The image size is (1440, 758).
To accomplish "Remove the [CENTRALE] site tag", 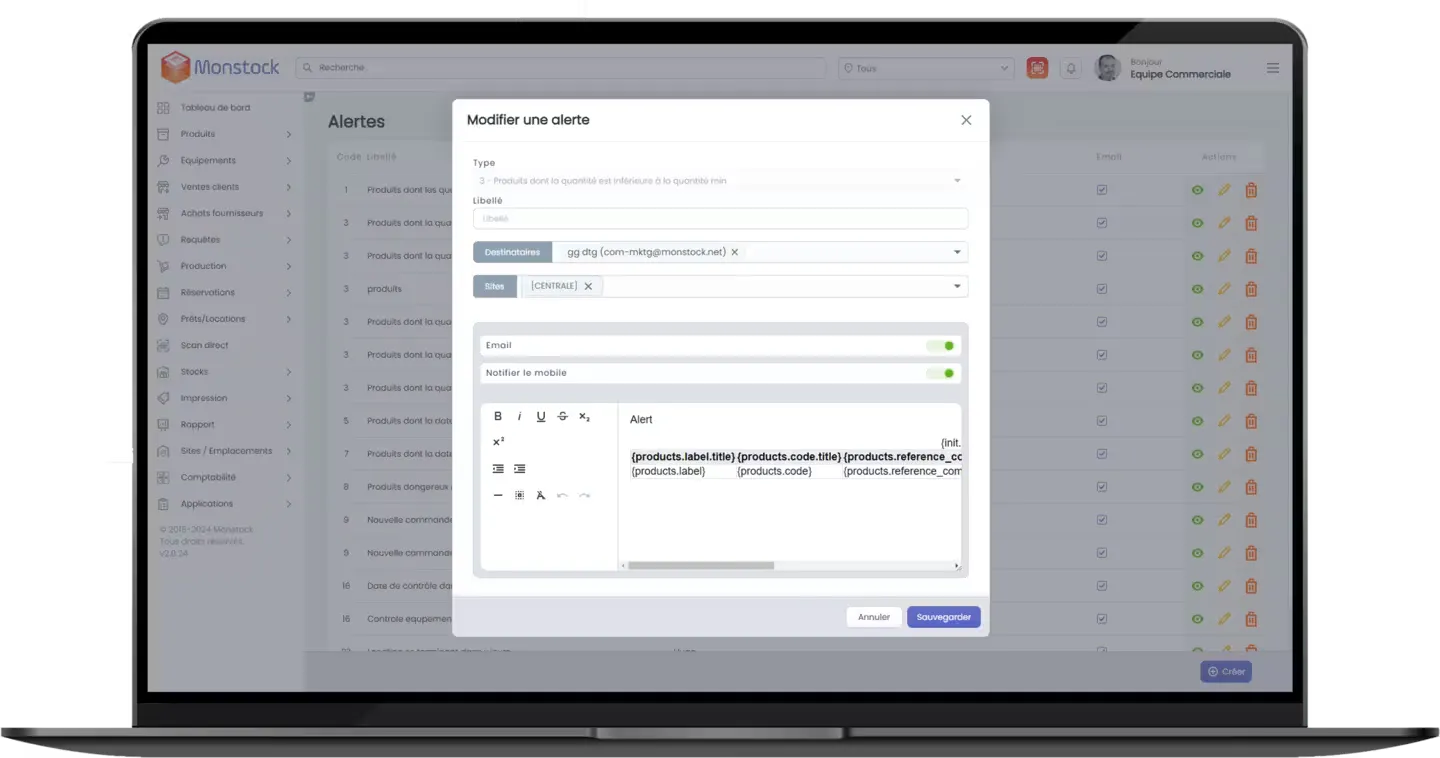I will click(x=588, y=286).
